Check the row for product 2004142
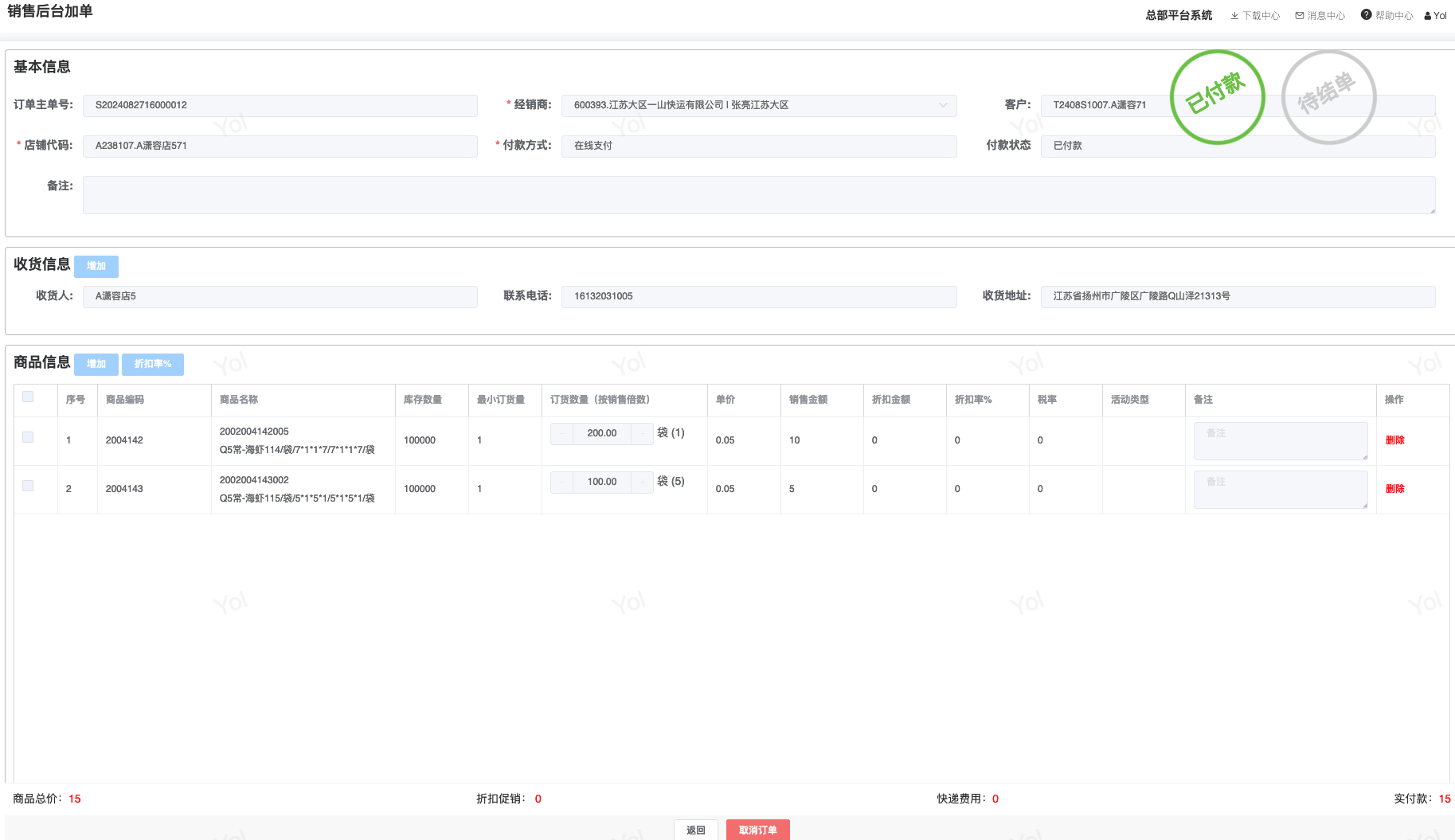 coord(28,437)
